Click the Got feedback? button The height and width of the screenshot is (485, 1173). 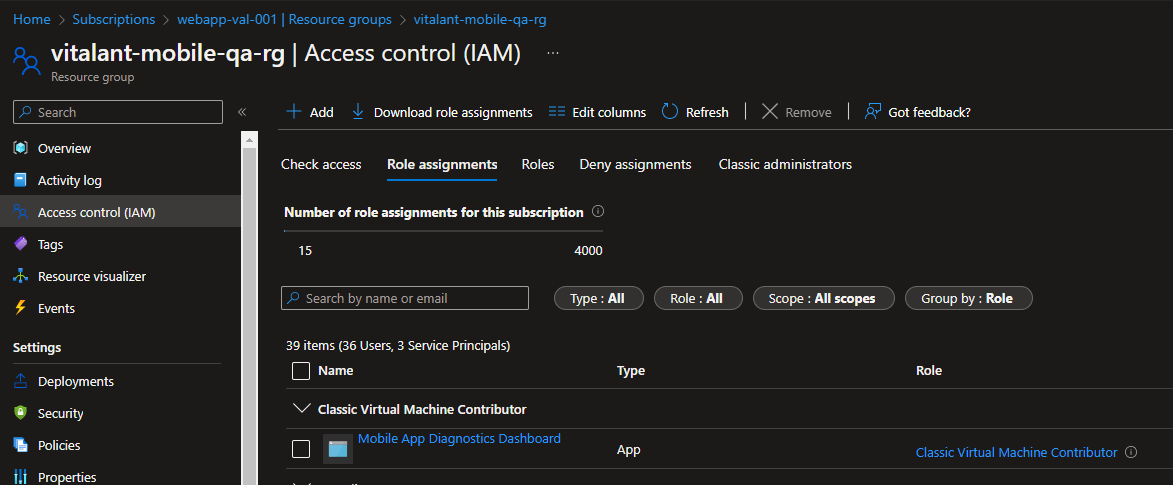tap(917, 112)
